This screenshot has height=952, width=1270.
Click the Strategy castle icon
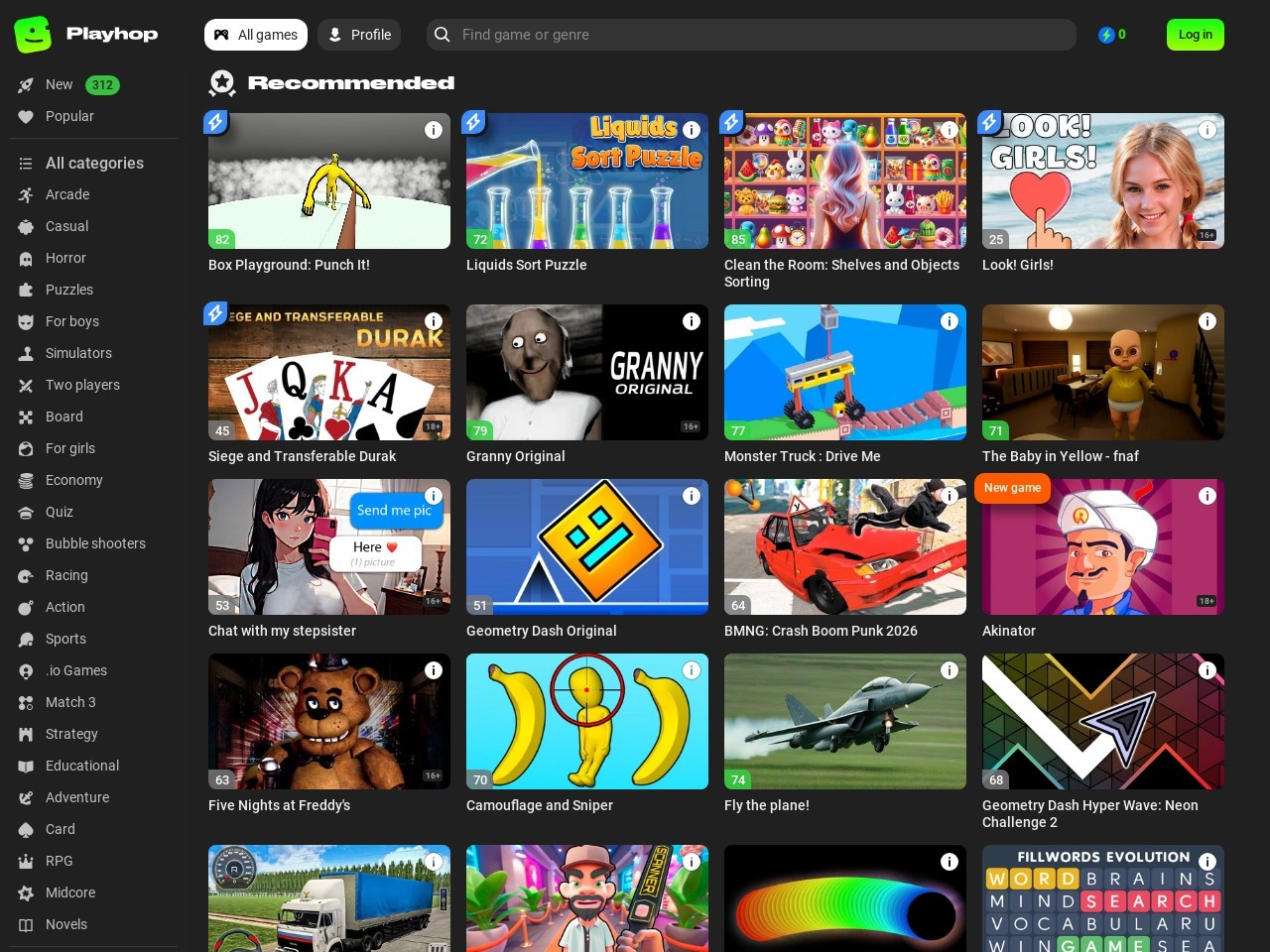point(26,735)
